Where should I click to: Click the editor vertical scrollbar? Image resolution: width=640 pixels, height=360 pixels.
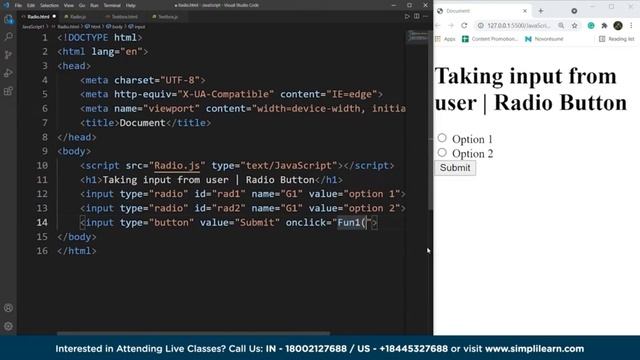430,120
